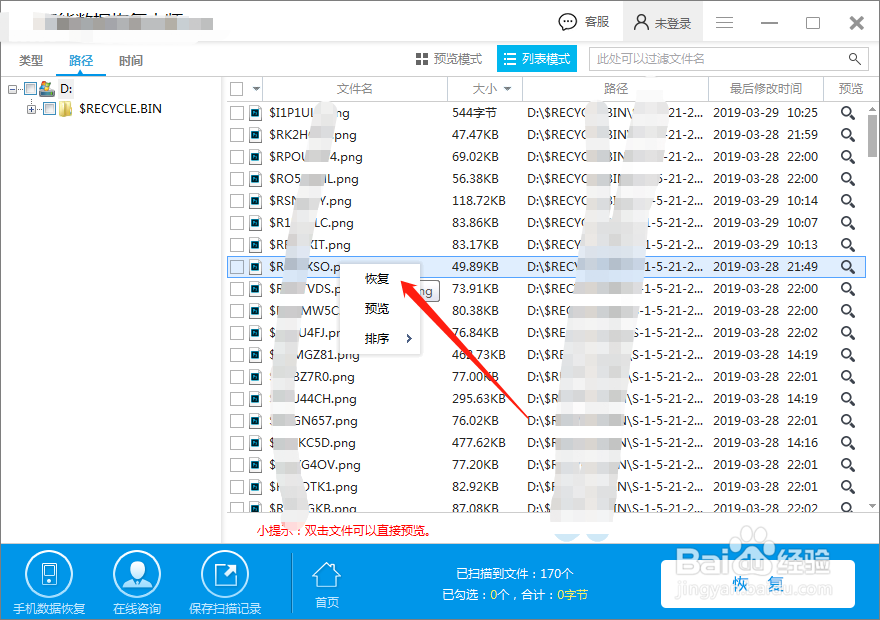
Task: Check the 77.00KB file checkbox
Action: [x=237, y=376]
